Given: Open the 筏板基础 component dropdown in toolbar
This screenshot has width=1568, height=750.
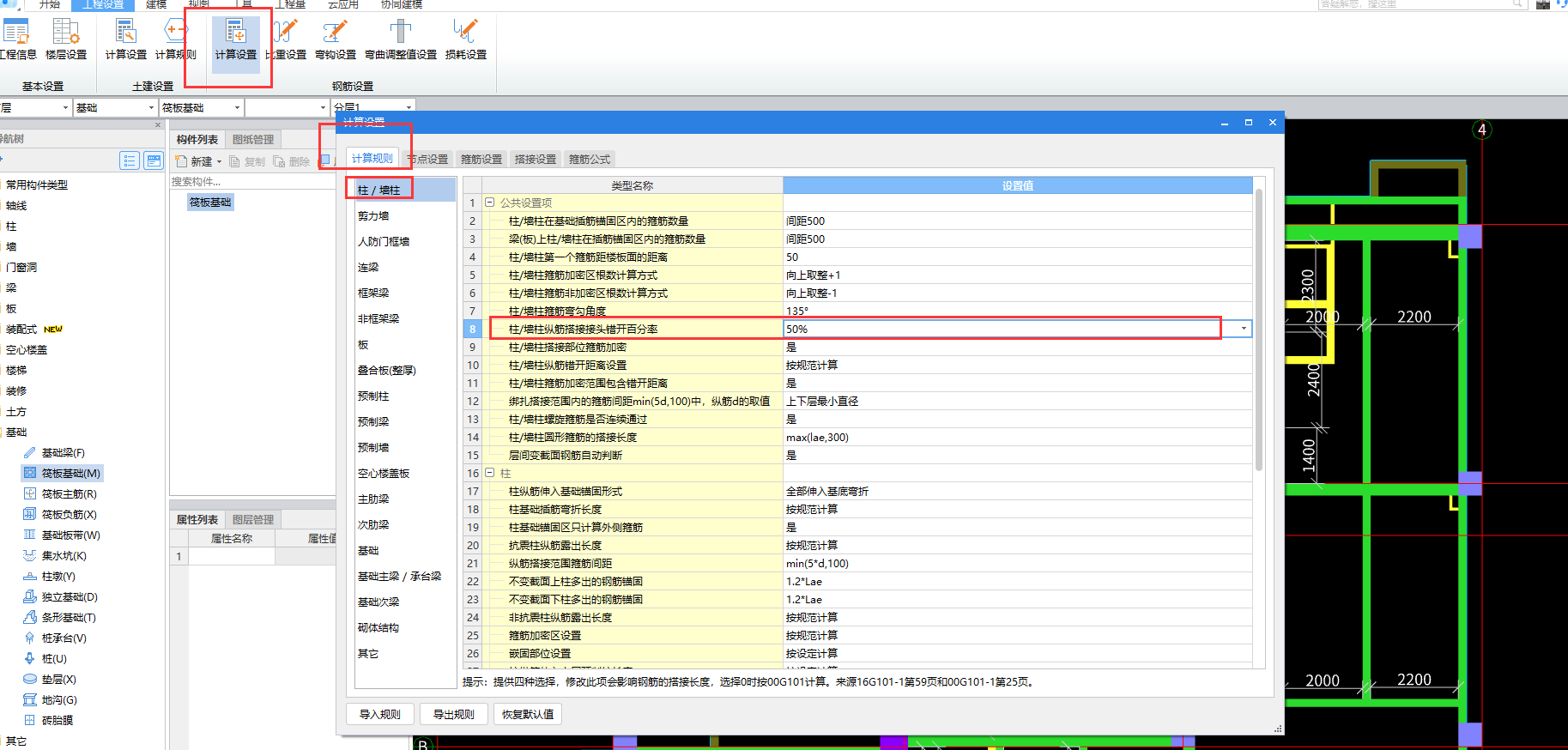Looking at the screenshot, I should tap(237, 108).
